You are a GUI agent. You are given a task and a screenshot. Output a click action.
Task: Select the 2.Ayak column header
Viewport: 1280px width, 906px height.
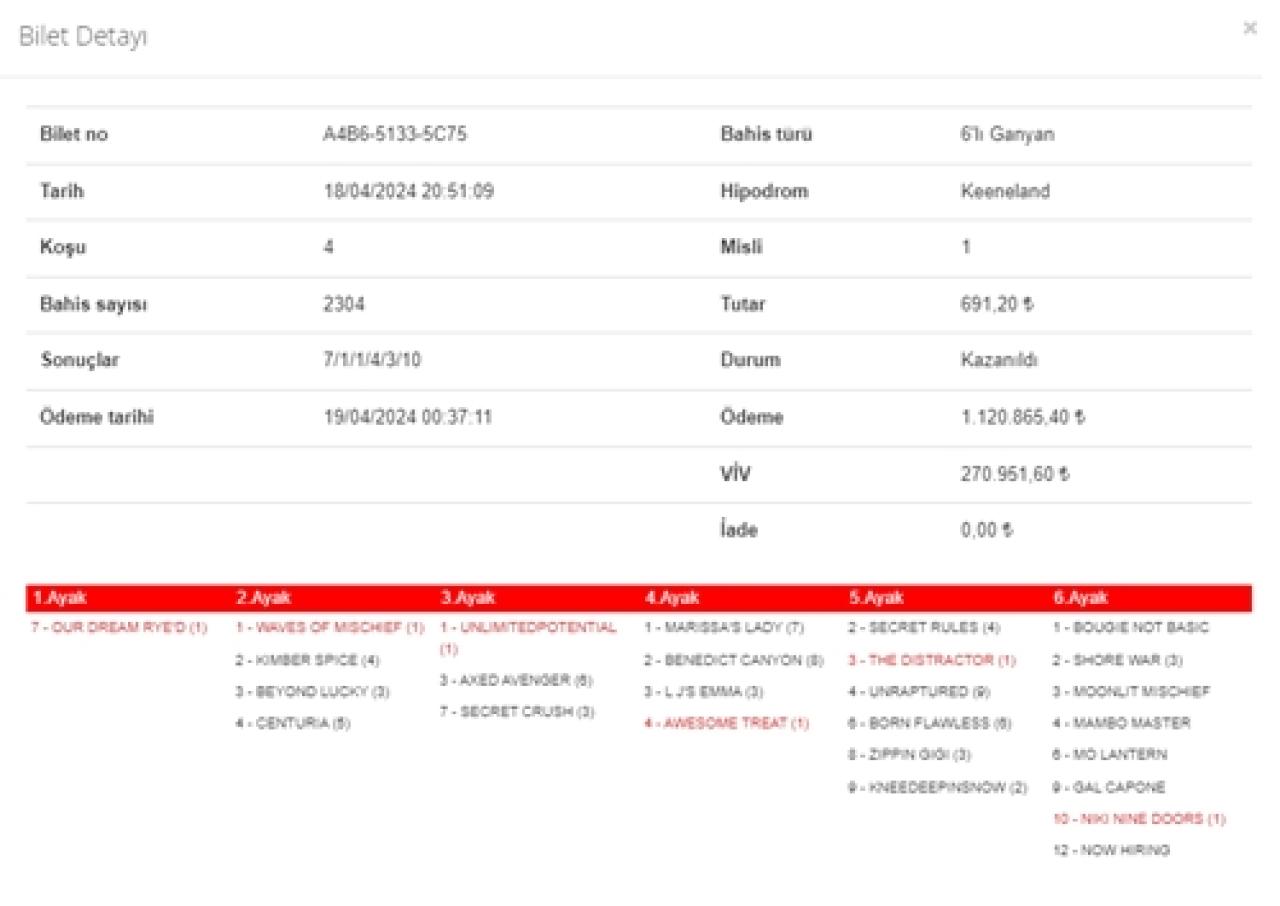coord(263,598)
